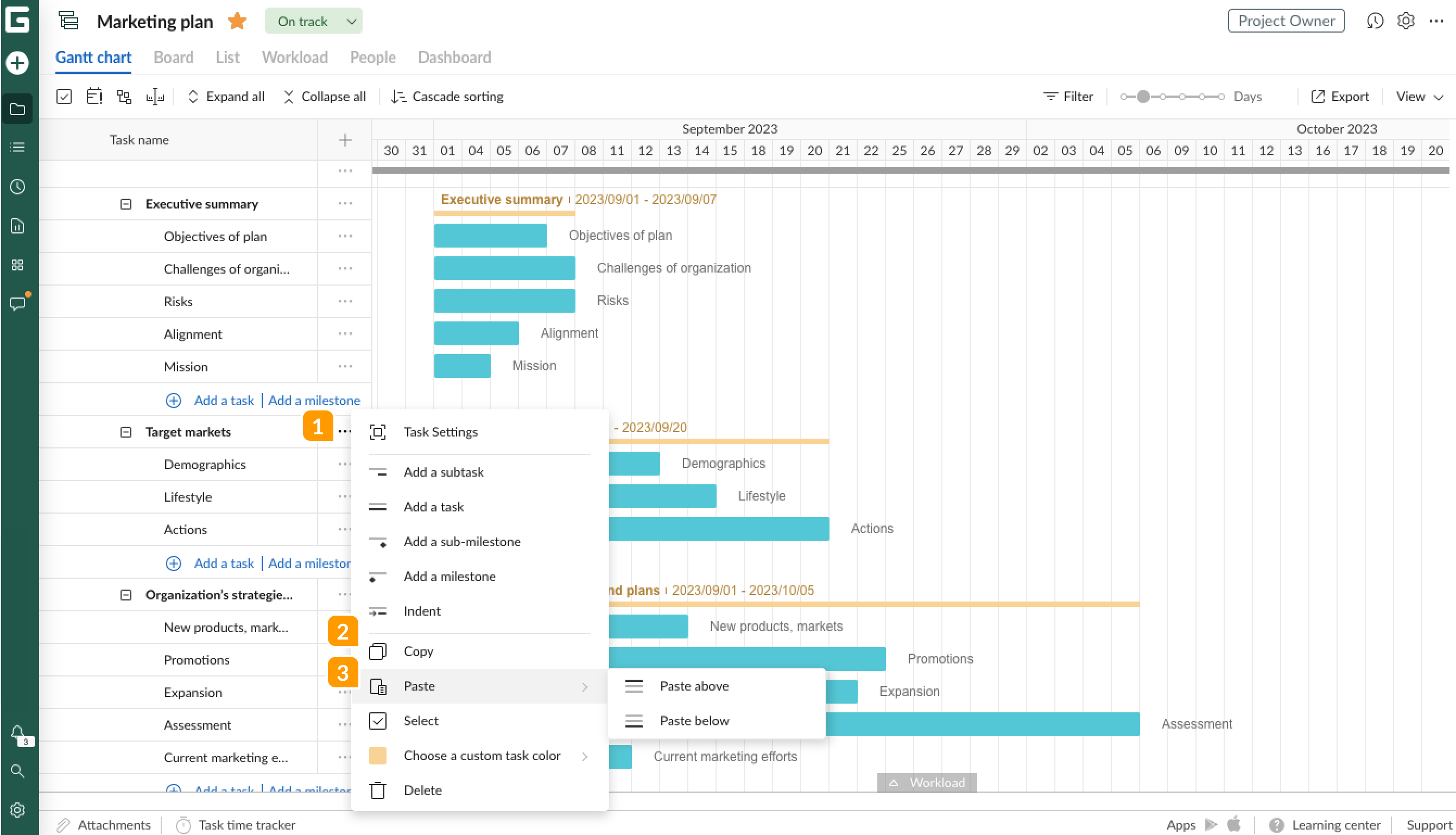The height and width of the screenshot is (835, 1456).
Task: Click the Select checkbox menu entry
Action: point(420,721)
